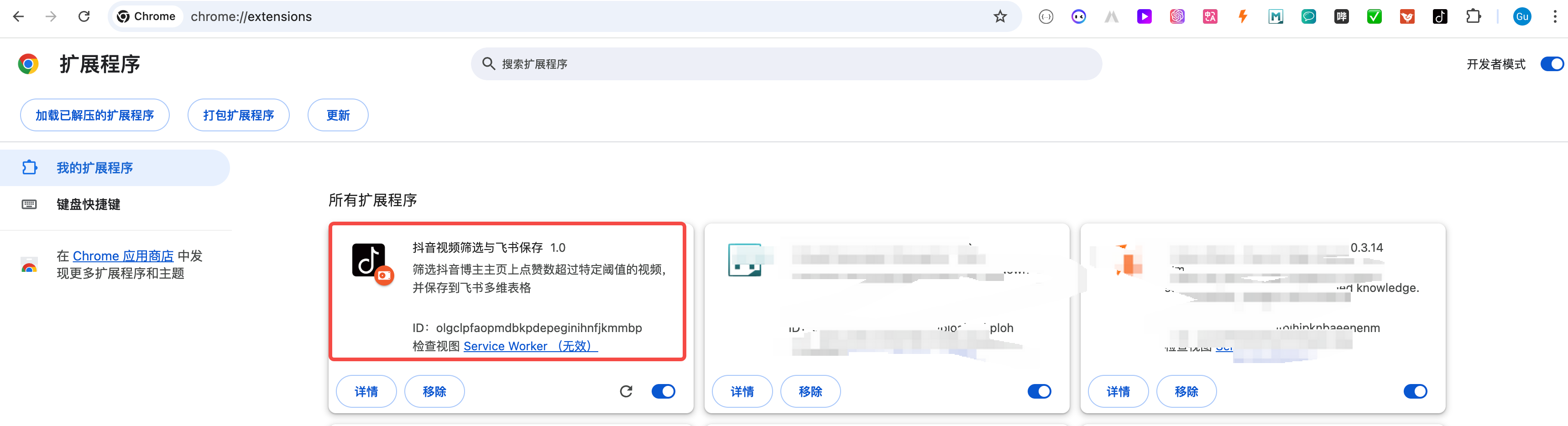
Task: Go back with the browser back arrow
Action: click(18, 16)
